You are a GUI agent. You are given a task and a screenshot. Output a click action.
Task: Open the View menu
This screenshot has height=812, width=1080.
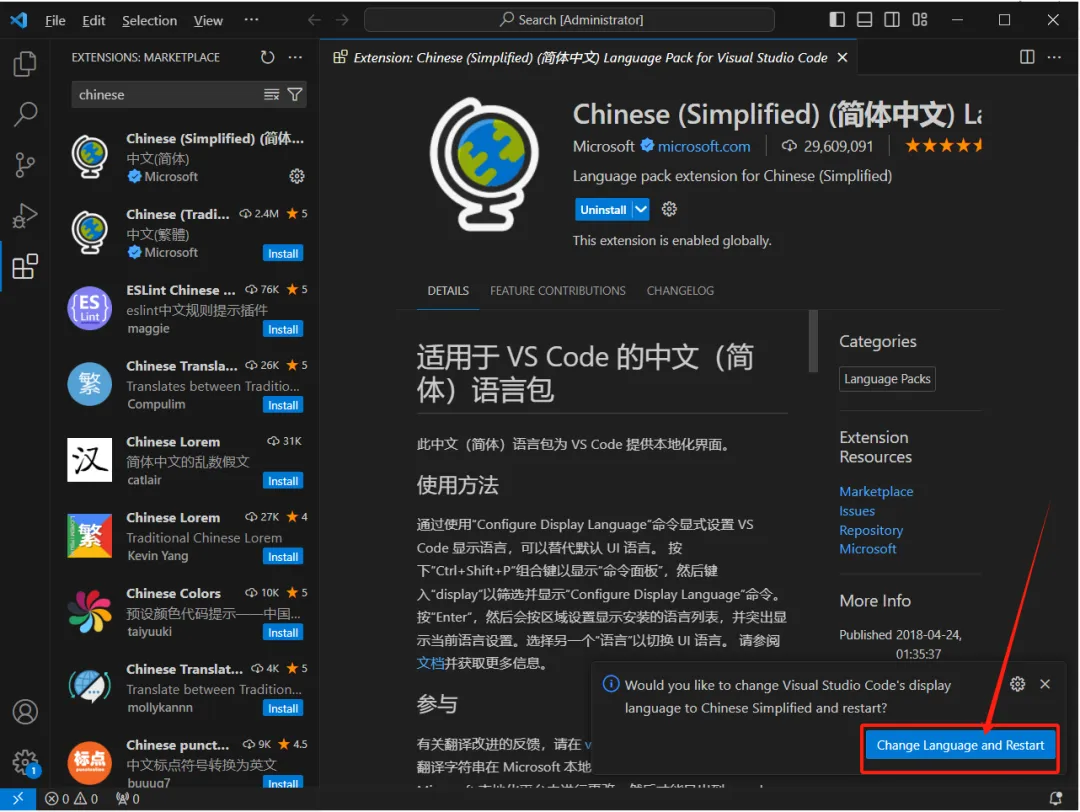[208, 21]
